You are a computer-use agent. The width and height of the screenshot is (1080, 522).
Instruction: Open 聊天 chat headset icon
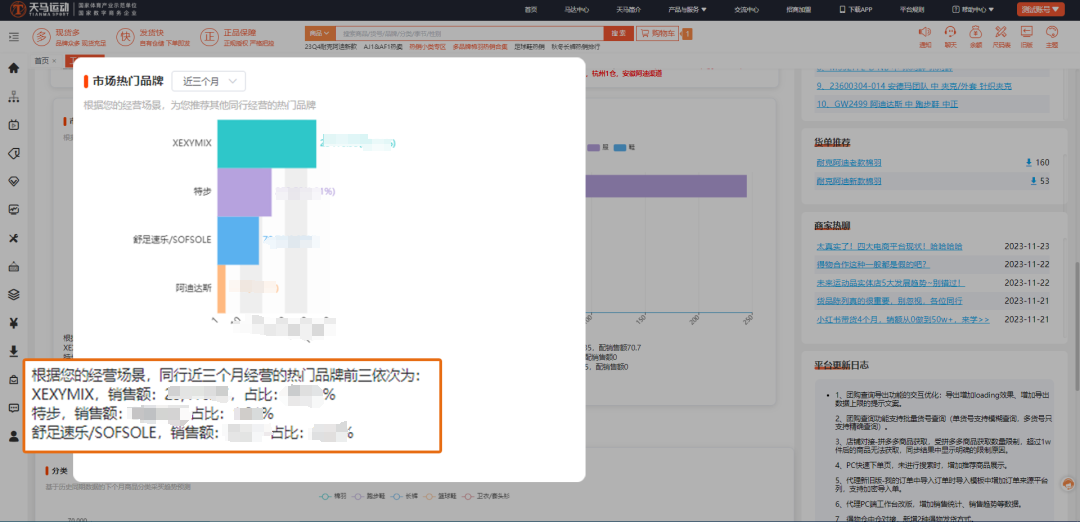tap(950, 32)
